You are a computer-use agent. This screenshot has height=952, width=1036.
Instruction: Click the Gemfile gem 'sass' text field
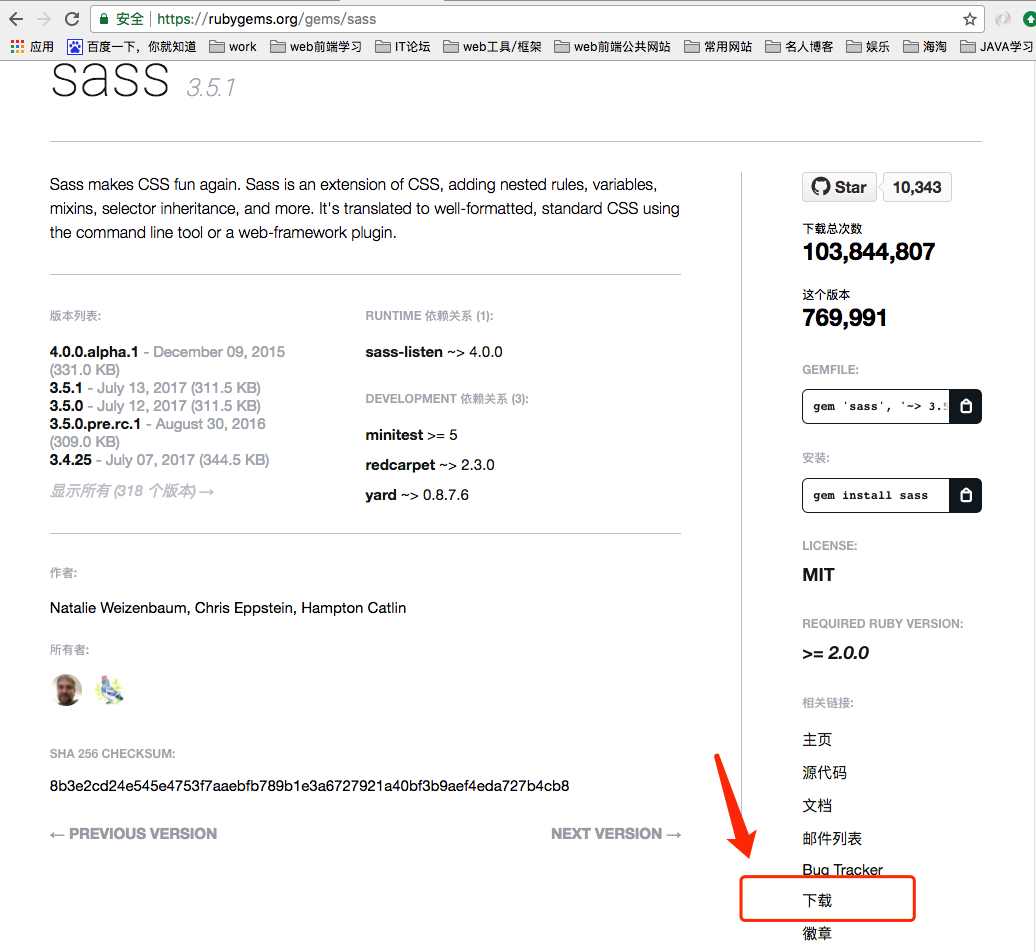pos(875,406)
